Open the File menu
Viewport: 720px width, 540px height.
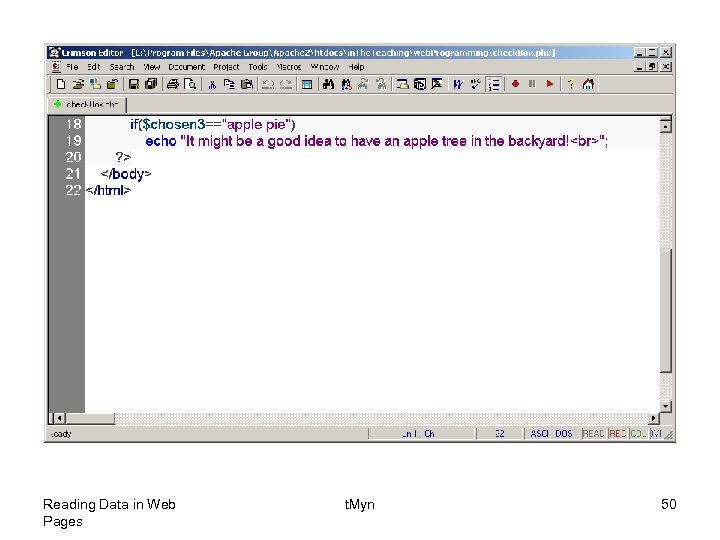pyautogui.click(x=72, y=67)
